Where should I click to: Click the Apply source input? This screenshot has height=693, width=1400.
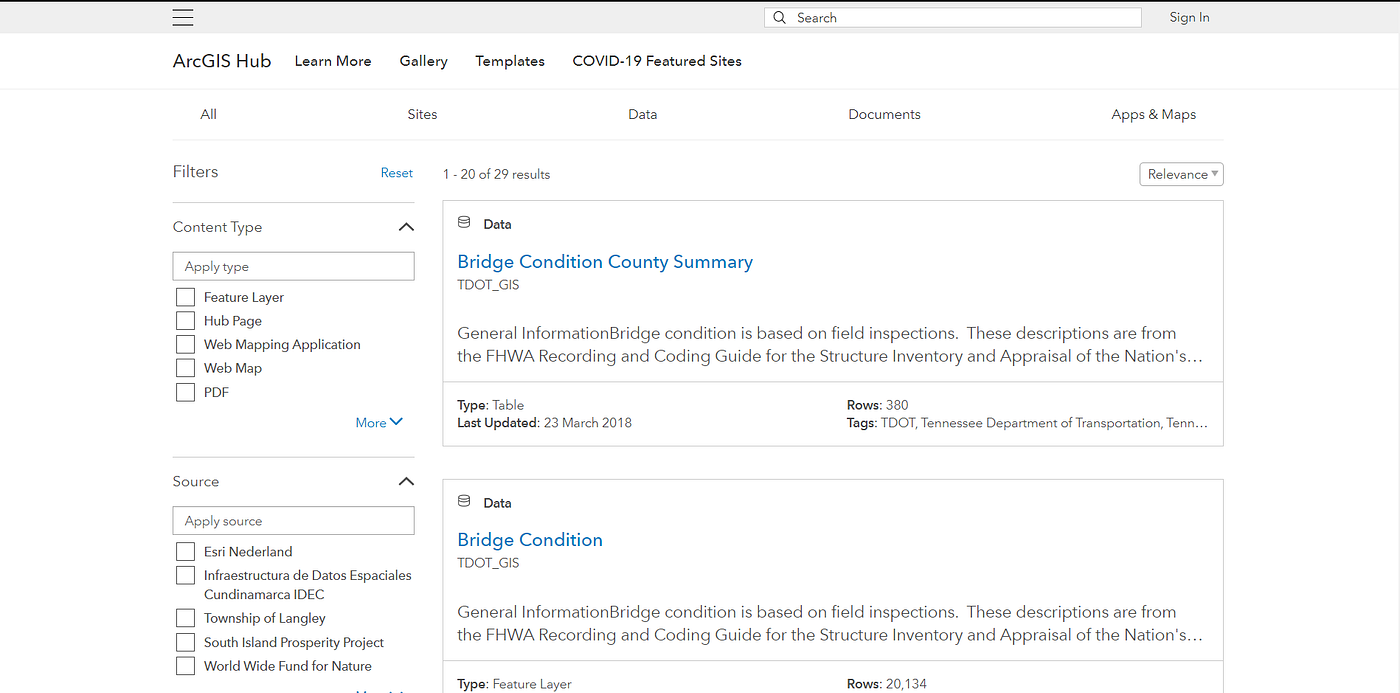(x=293, y=520)
